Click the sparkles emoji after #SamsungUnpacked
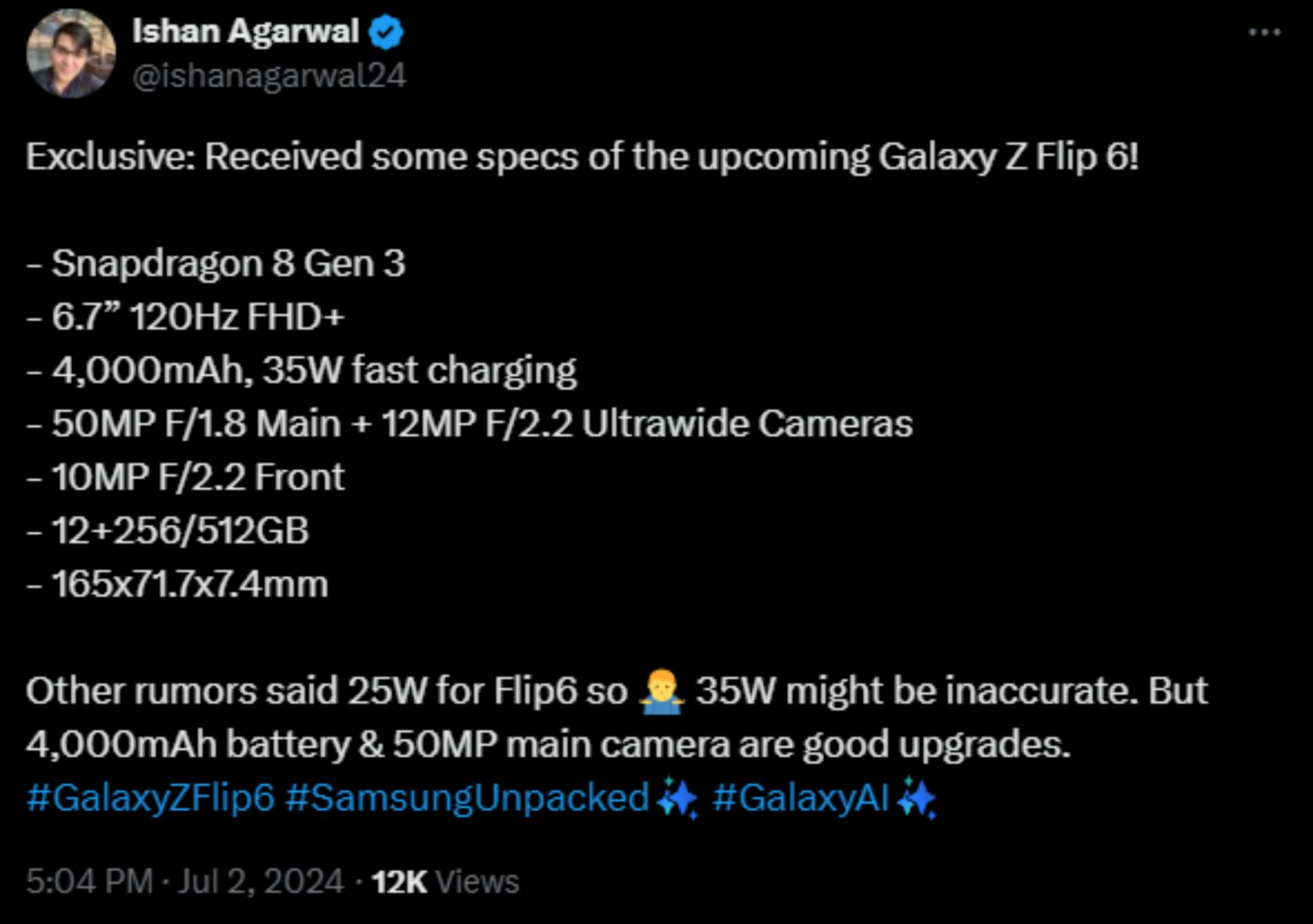The image size is (1313, 924). click(677, 798)
